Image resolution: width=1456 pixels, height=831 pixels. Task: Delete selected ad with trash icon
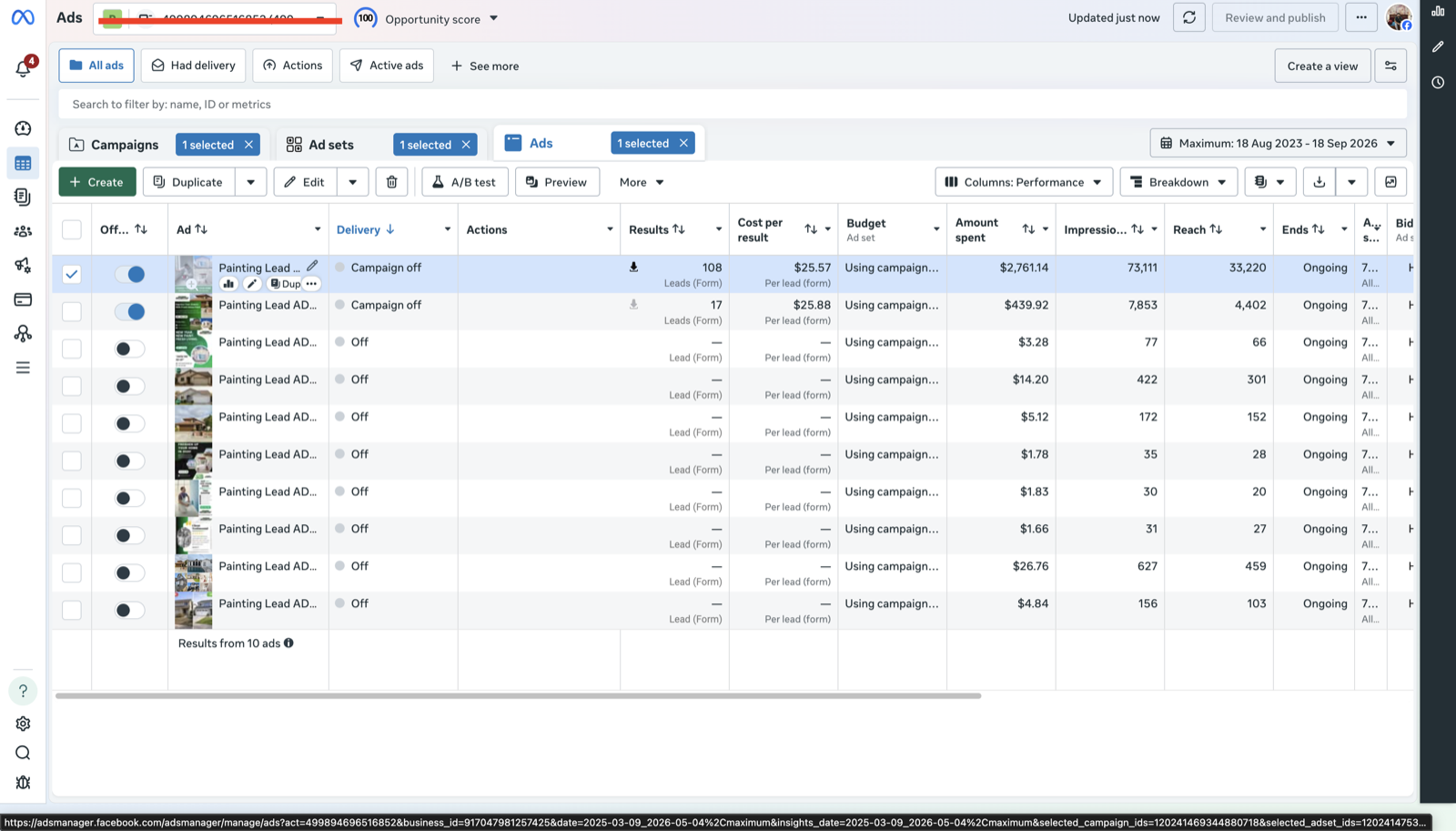pyautogui.click(x=391, y=182)
